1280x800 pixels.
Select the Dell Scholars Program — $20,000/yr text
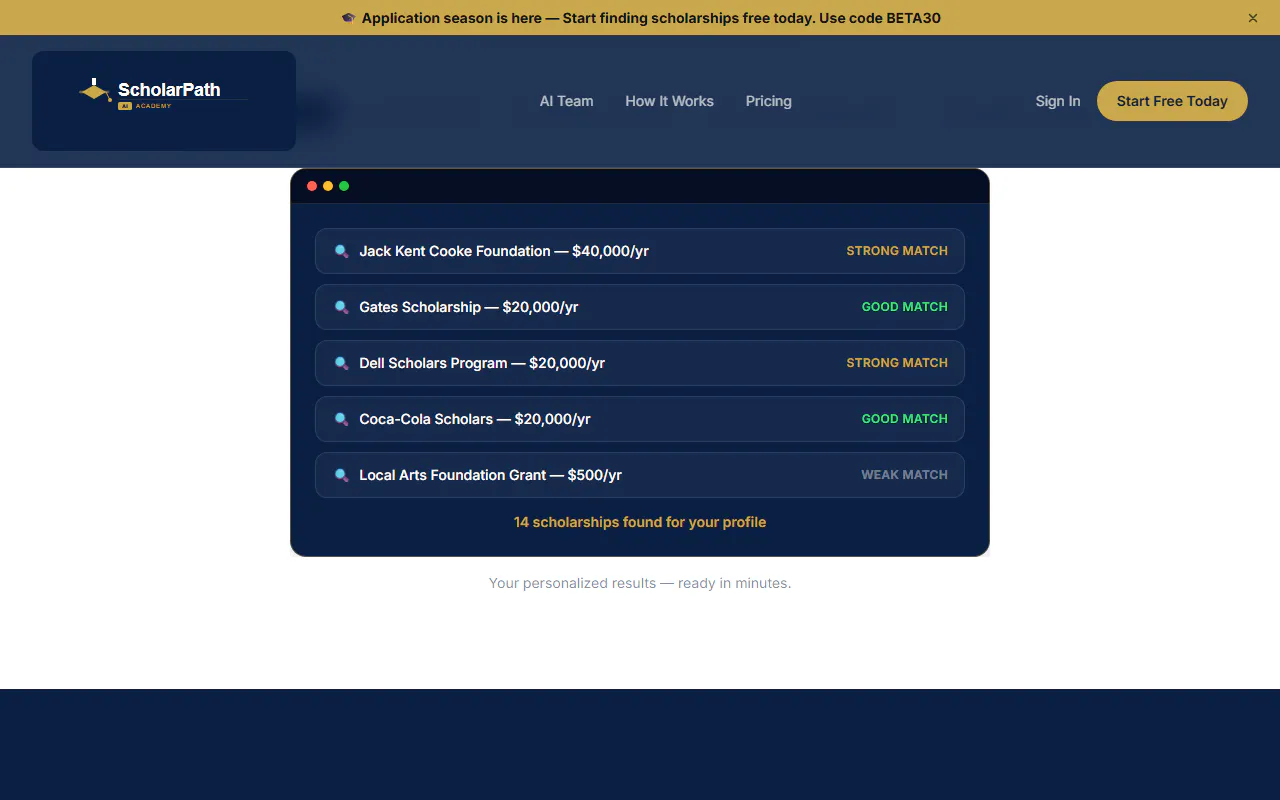coord(482,363)
